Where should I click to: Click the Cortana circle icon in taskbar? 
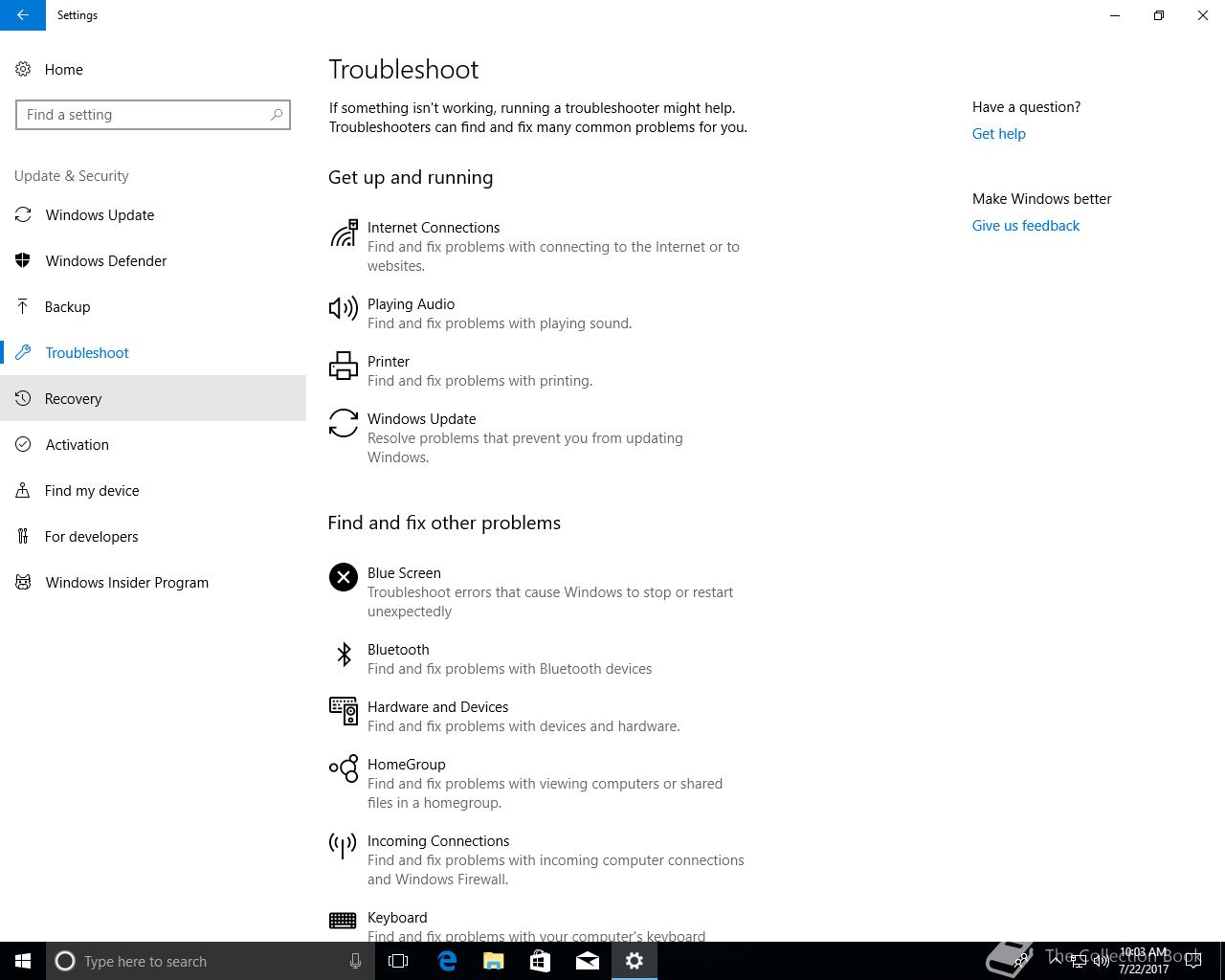pos(65,961)
